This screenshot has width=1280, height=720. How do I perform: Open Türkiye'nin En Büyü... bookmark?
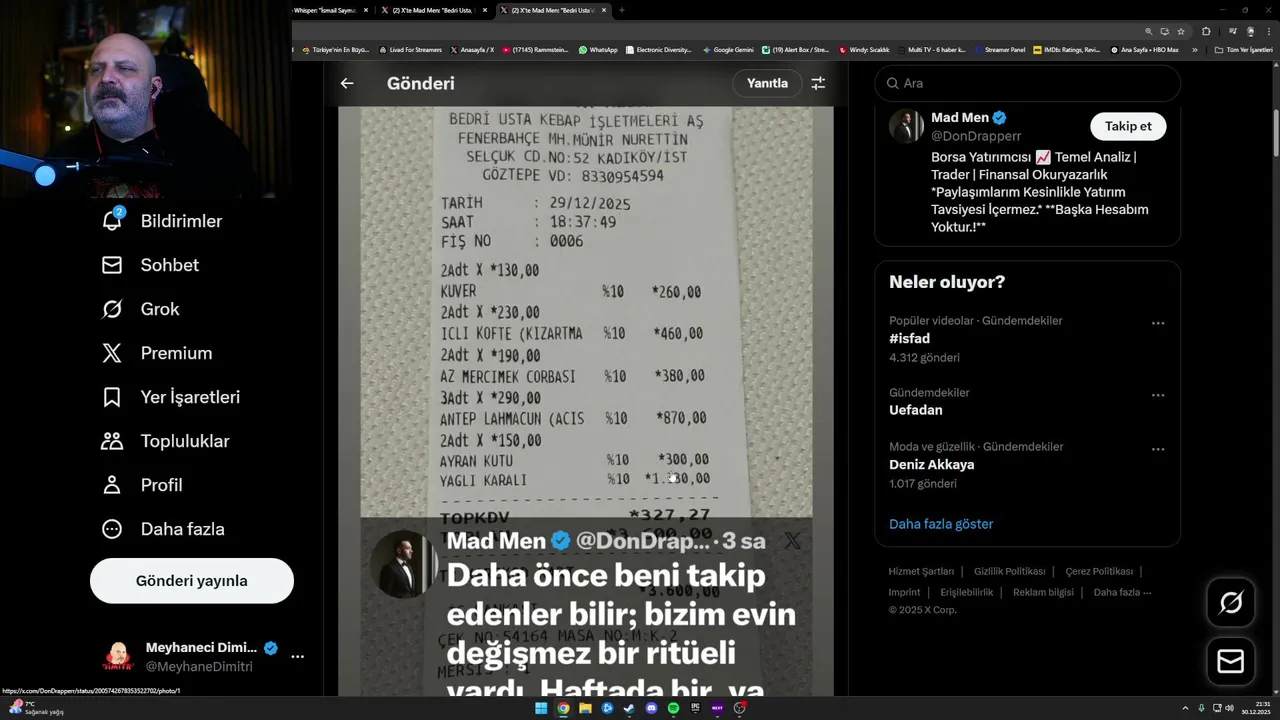pyautogui.click(x=335, y=49)
